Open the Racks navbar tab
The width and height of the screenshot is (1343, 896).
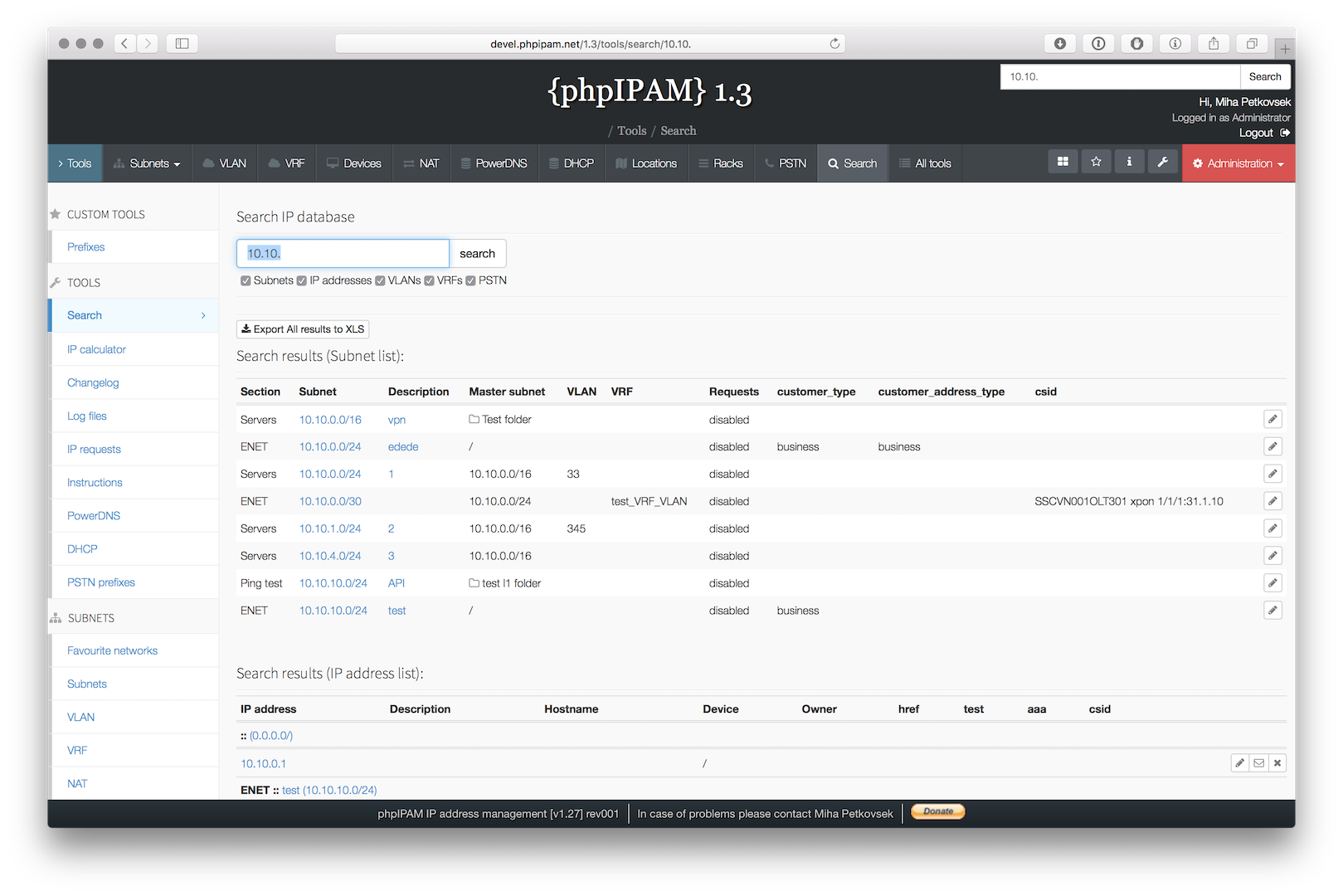[x=721, y=163]
